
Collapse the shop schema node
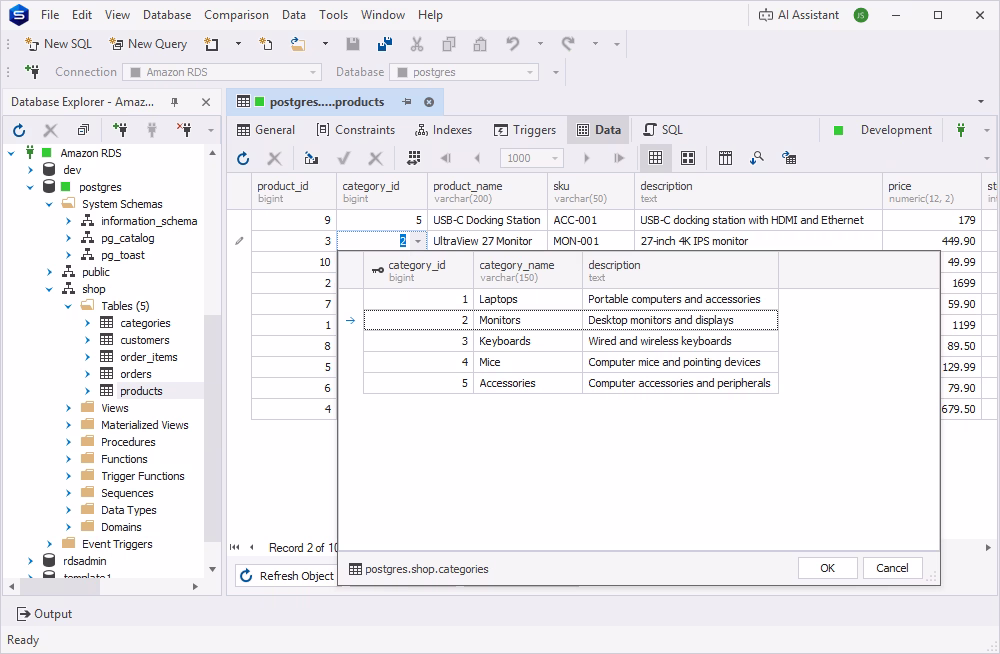(50, 289)
